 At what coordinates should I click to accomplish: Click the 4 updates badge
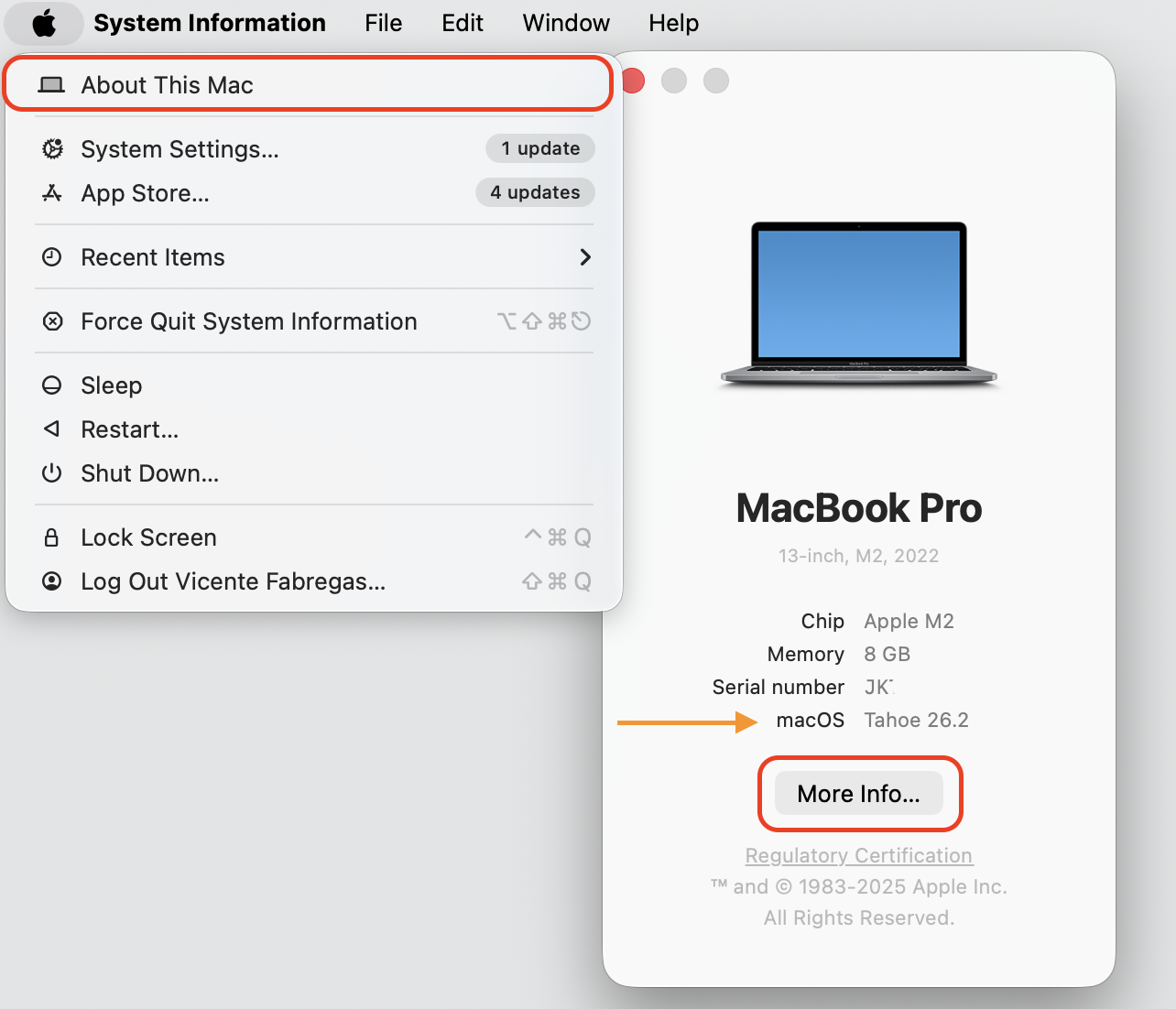click(535, 192)
